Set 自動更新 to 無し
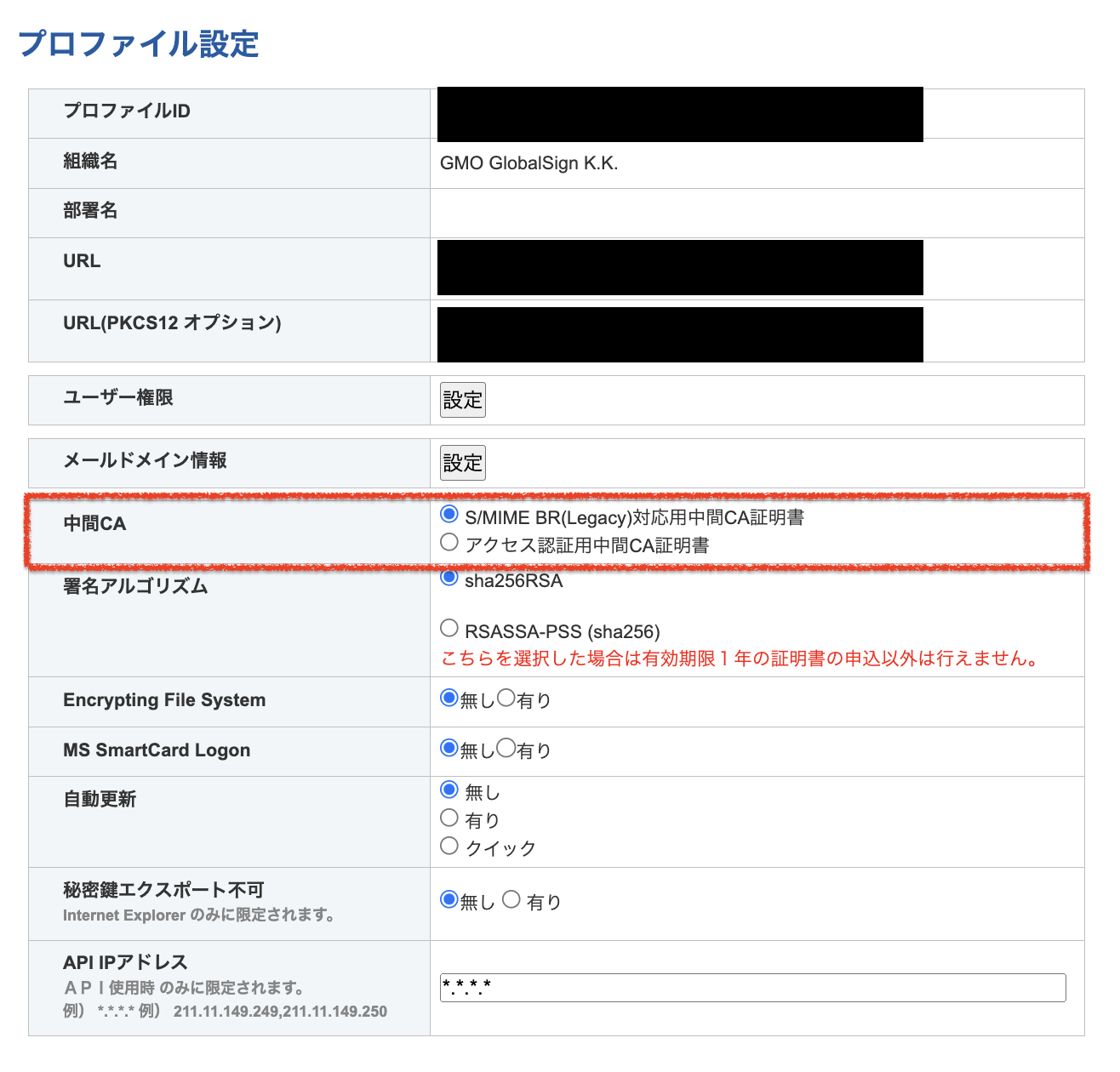The height and width of the screenshot is (1072, 1120). [x=449, y=790]
